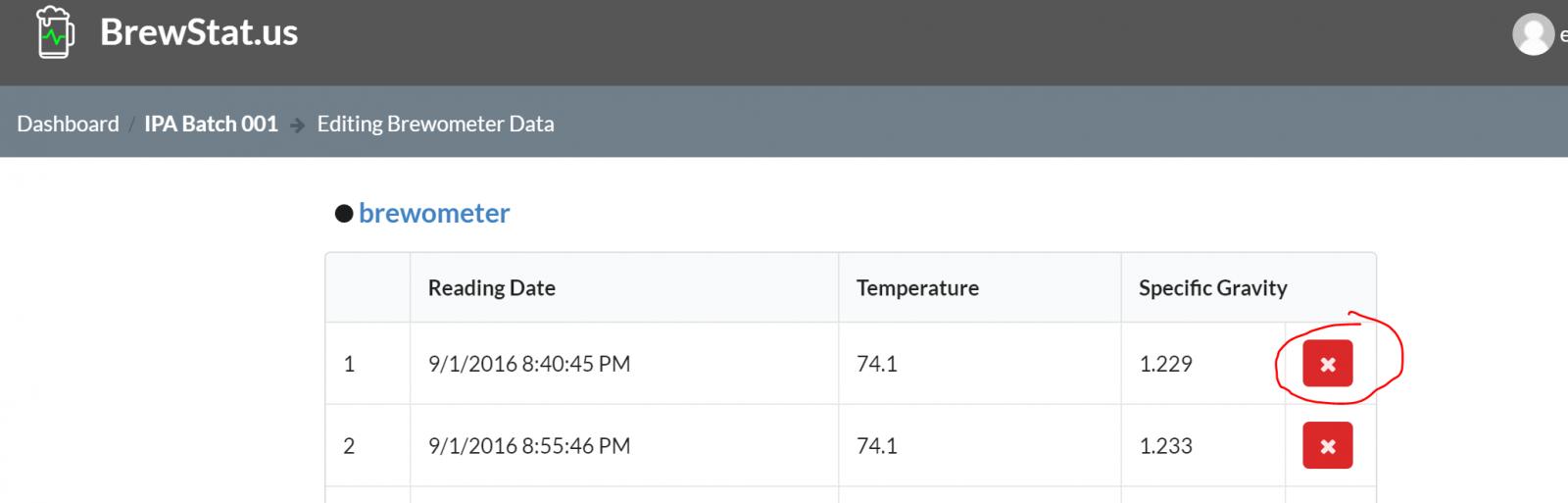Click the black dot beside brewometer

pos(344,214)
